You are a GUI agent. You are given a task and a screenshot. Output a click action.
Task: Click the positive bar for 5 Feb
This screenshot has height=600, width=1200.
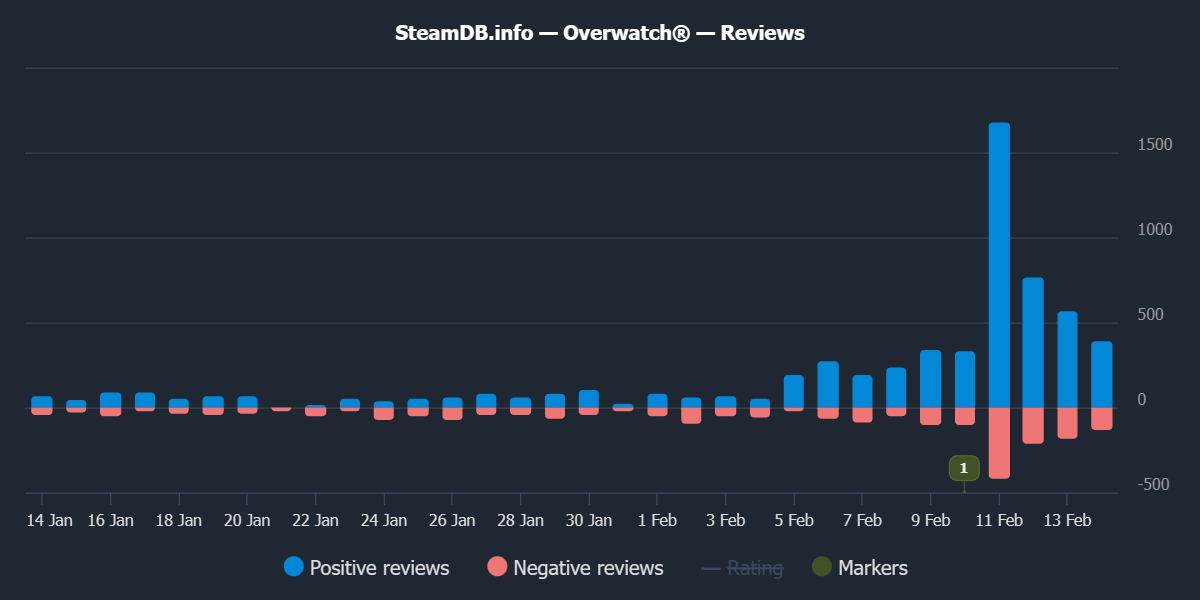[794, 391]
